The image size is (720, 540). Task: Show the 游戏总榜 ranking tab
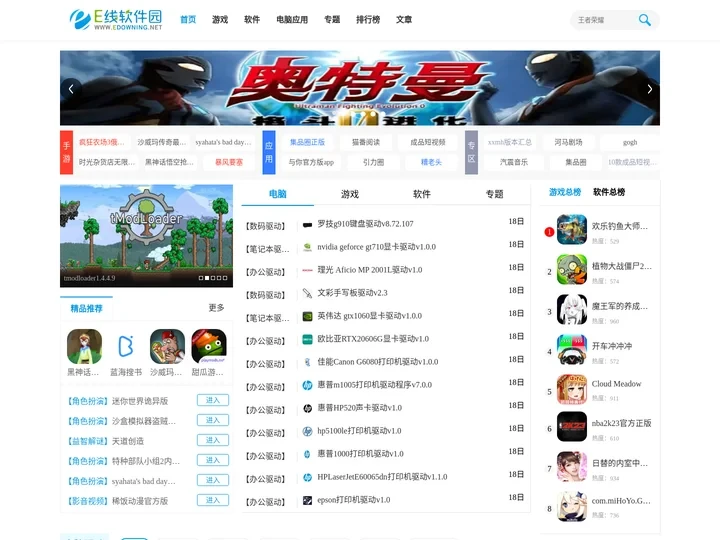pos(565,192)
